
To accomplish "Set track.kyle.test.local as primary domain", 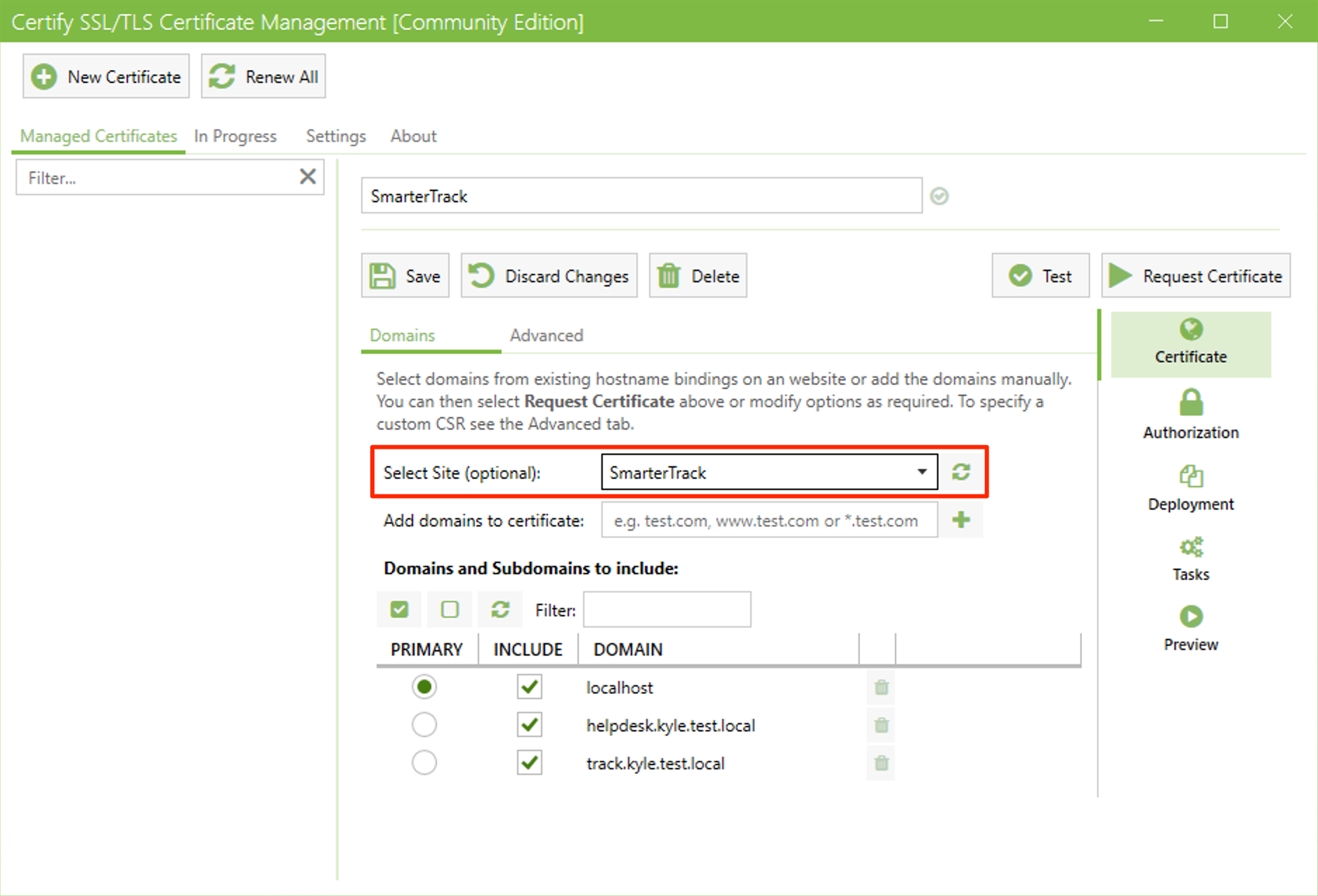I will (x=424, y=763).
